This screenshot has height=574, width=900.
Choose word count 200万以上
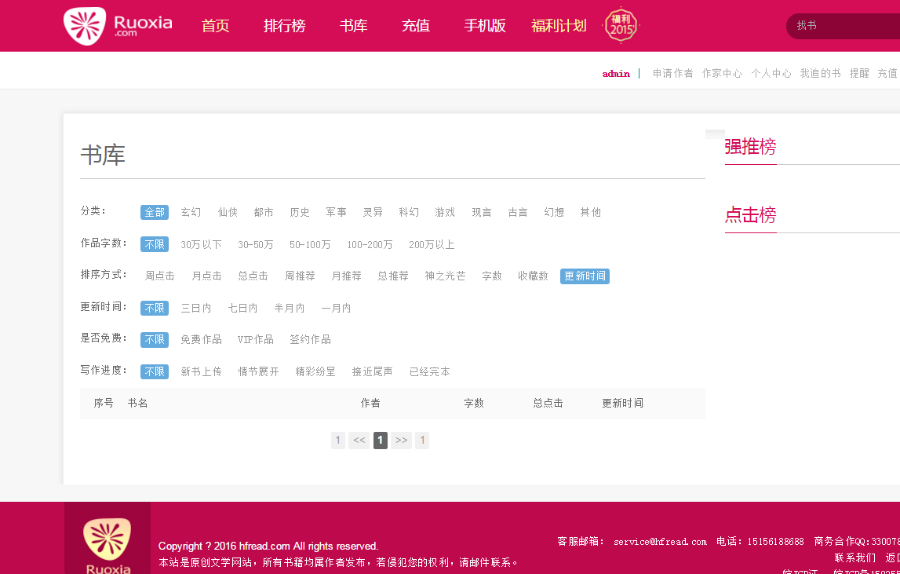point(432,245)
